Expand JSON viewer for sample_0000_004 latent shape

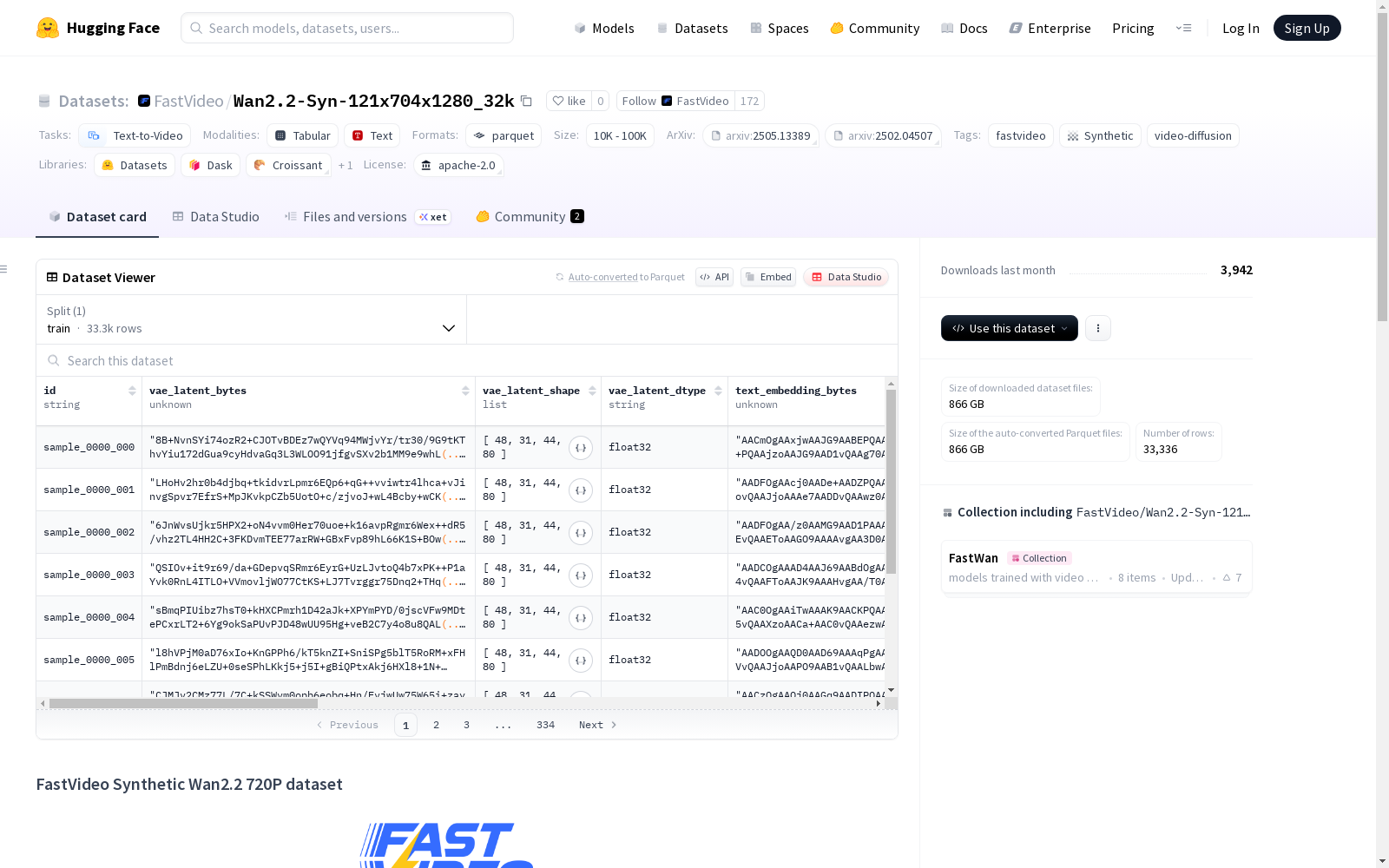581,618
